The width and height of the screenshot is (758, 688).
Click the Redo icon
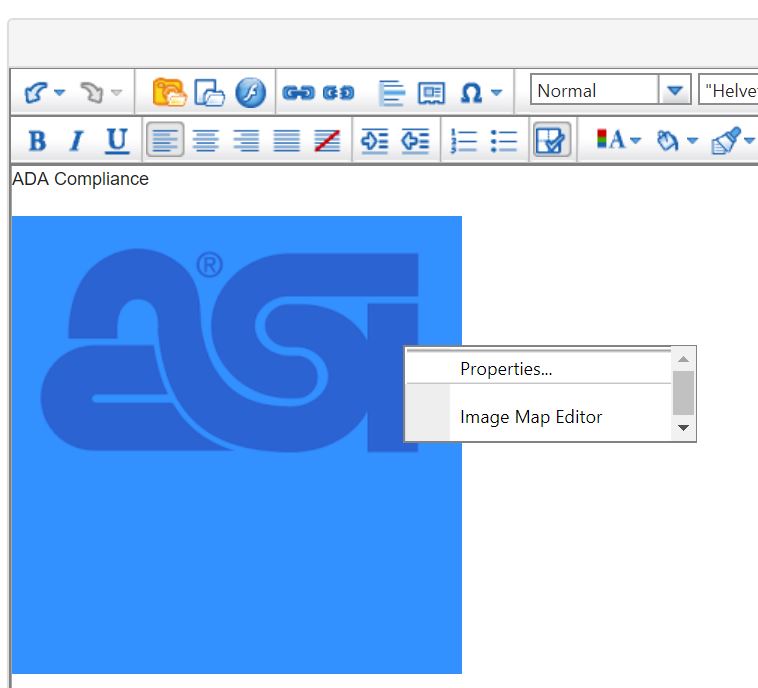(92, 92)
